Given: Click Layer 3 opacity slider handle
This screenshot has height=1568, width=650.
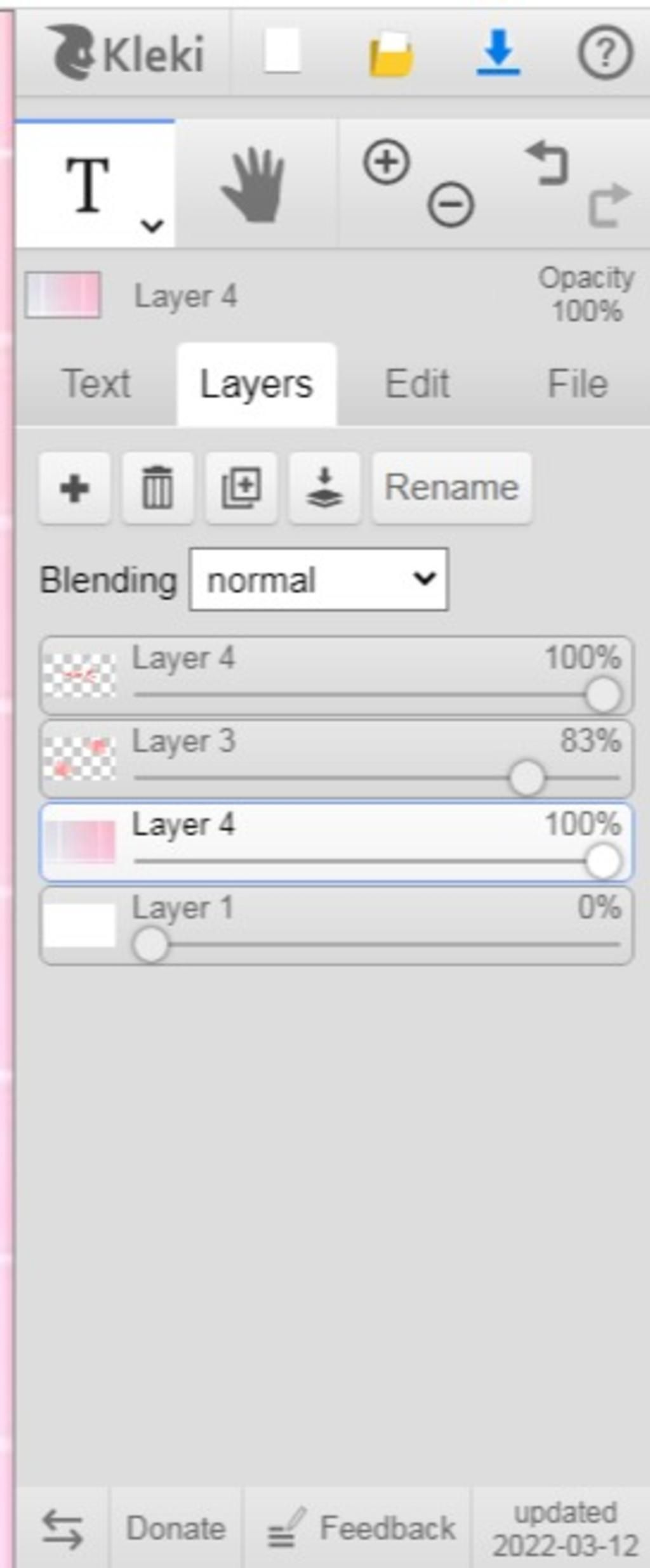Looking at the screenshot, I should coord(527,778).
